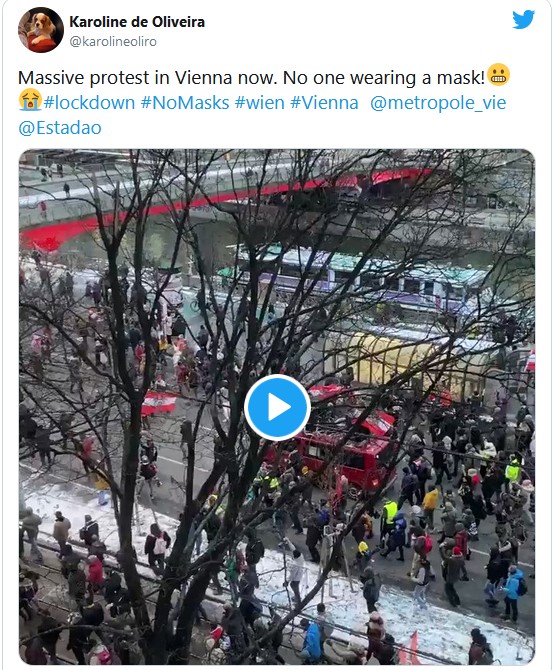The height and width of the screenshot is (670, 552).
Task: Open the #lockdown hashtag
Action: click(89, 103)
